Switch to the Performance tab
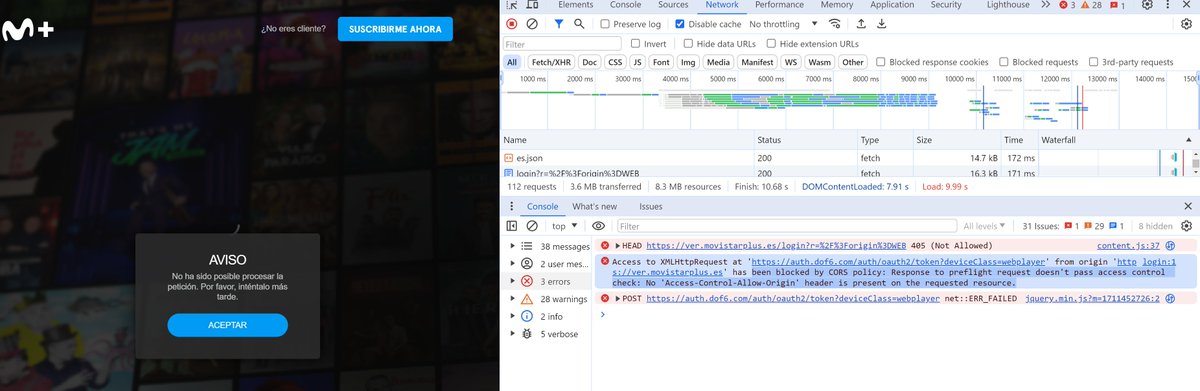This screenshot has height=391, width=1200. click(x=779, y=5)
